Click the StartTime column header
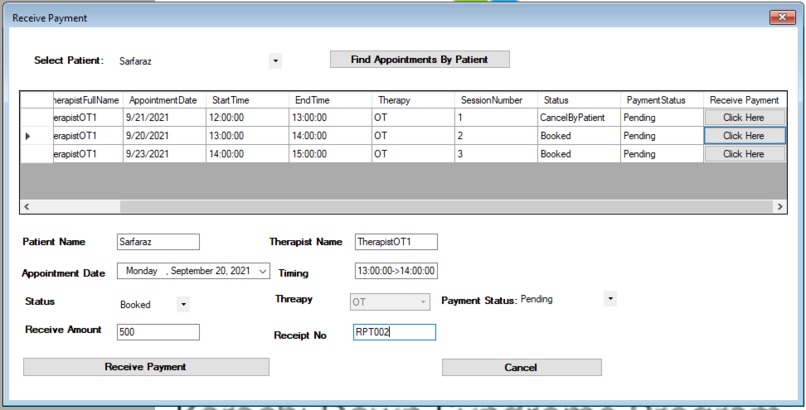The width and height of the screenshot is (806, 410). 247,100
